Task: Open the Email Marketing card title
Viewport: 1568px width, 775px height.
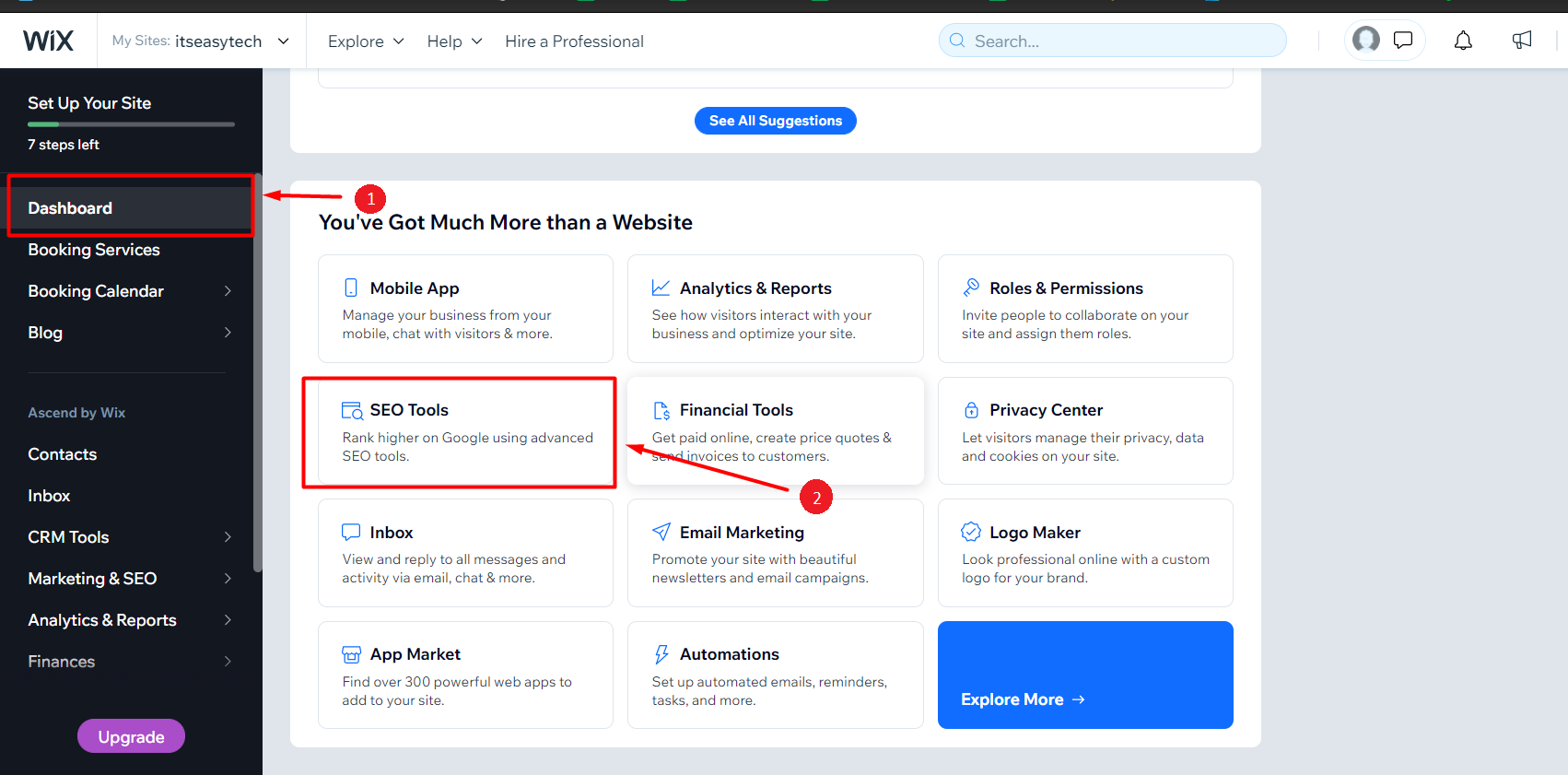Action: (742, 532)
